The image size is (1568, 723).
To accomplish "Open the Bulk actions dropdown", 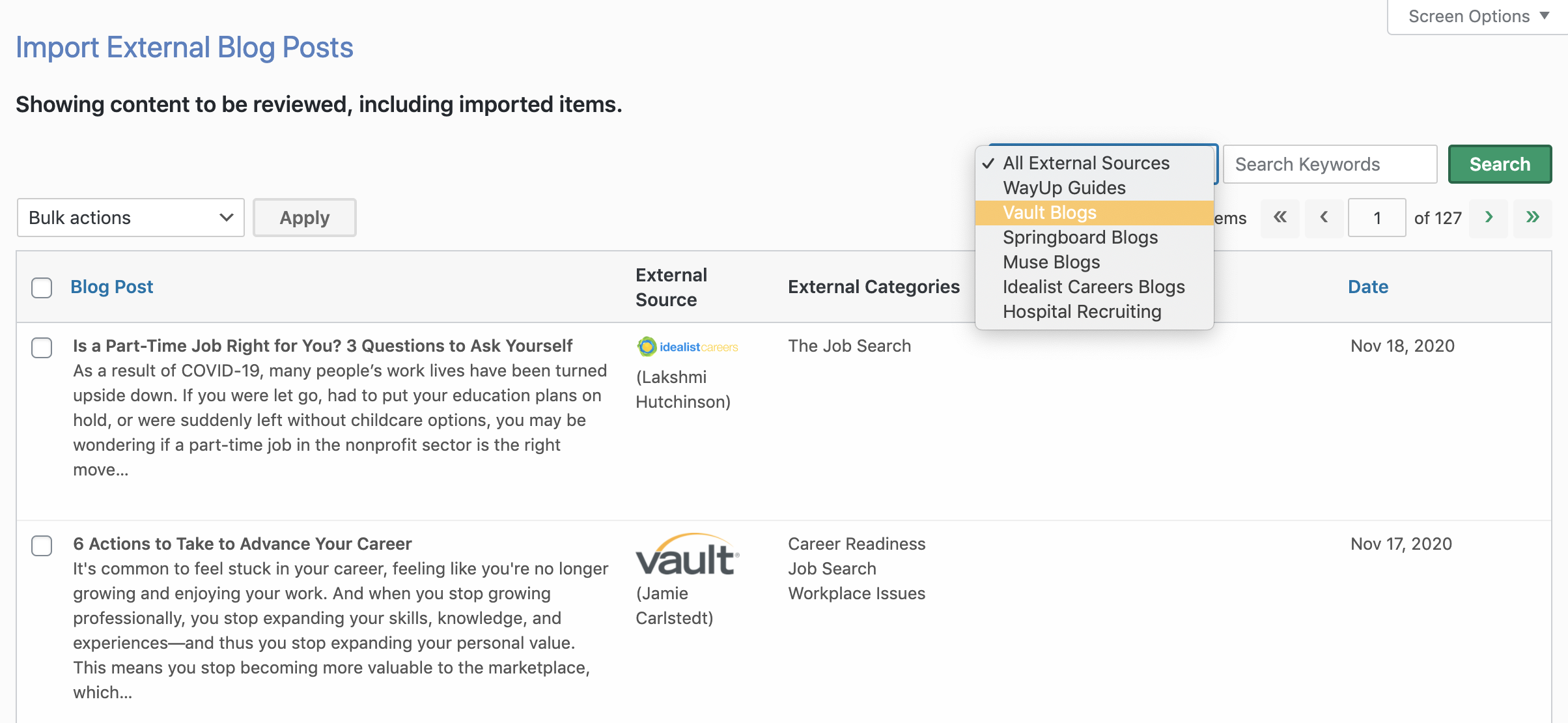I will point(130,218).
